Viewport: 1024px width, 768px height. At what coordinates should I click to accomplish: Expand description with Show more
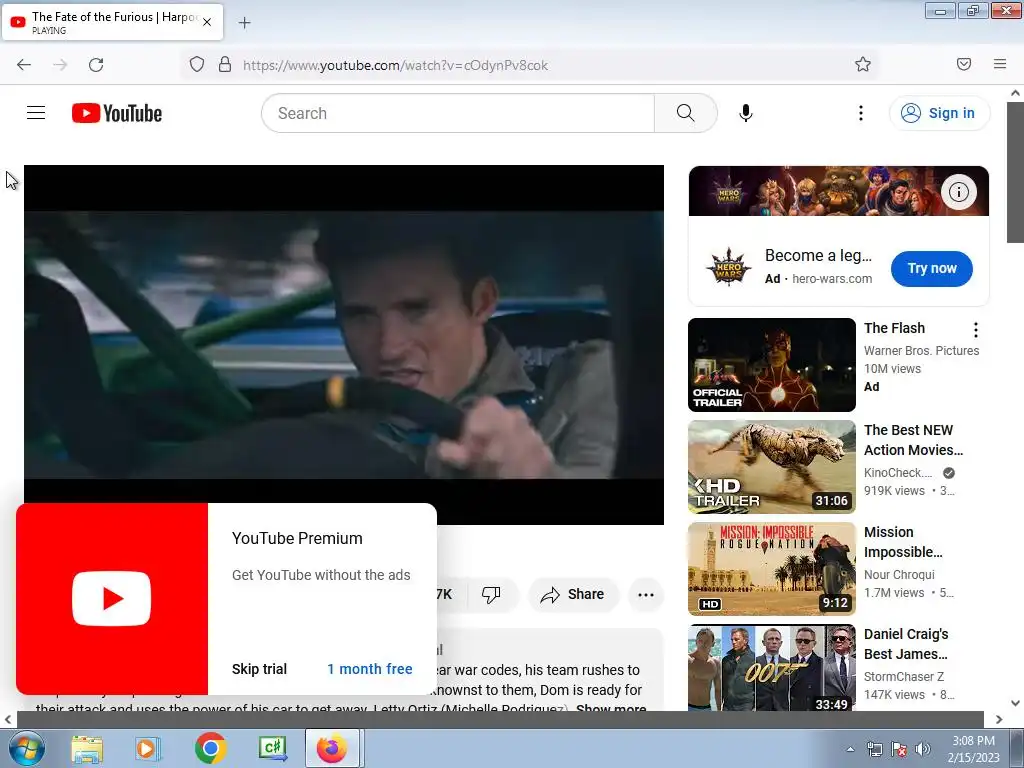pyautogui.click(x=611, y=708)
